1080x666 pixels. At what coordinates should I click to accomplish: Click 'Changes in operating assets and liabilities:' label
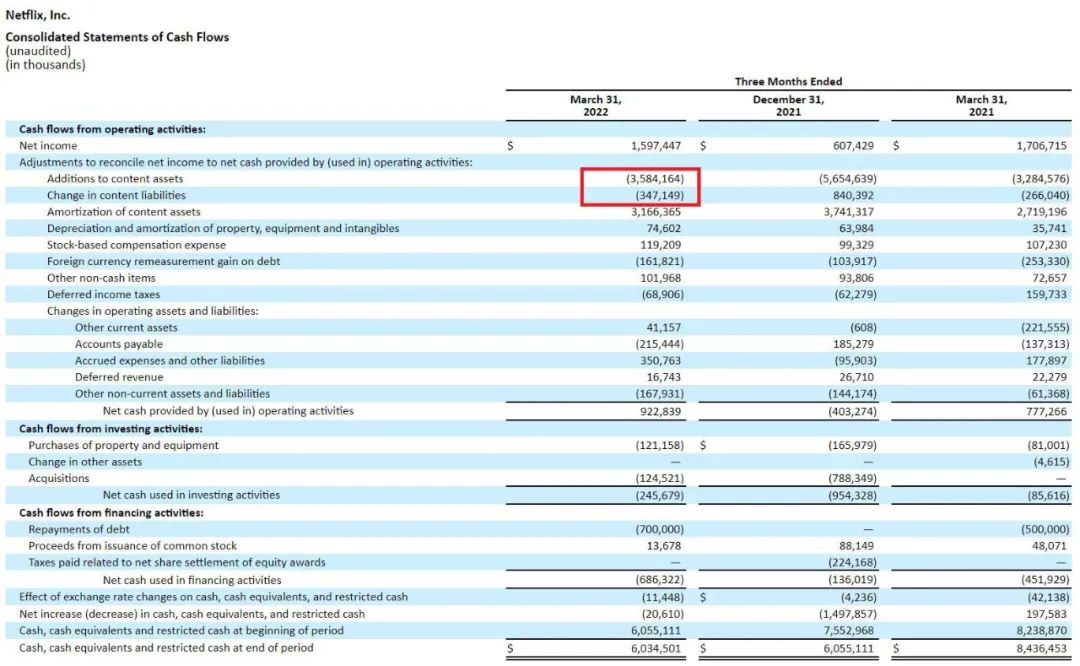153,311
